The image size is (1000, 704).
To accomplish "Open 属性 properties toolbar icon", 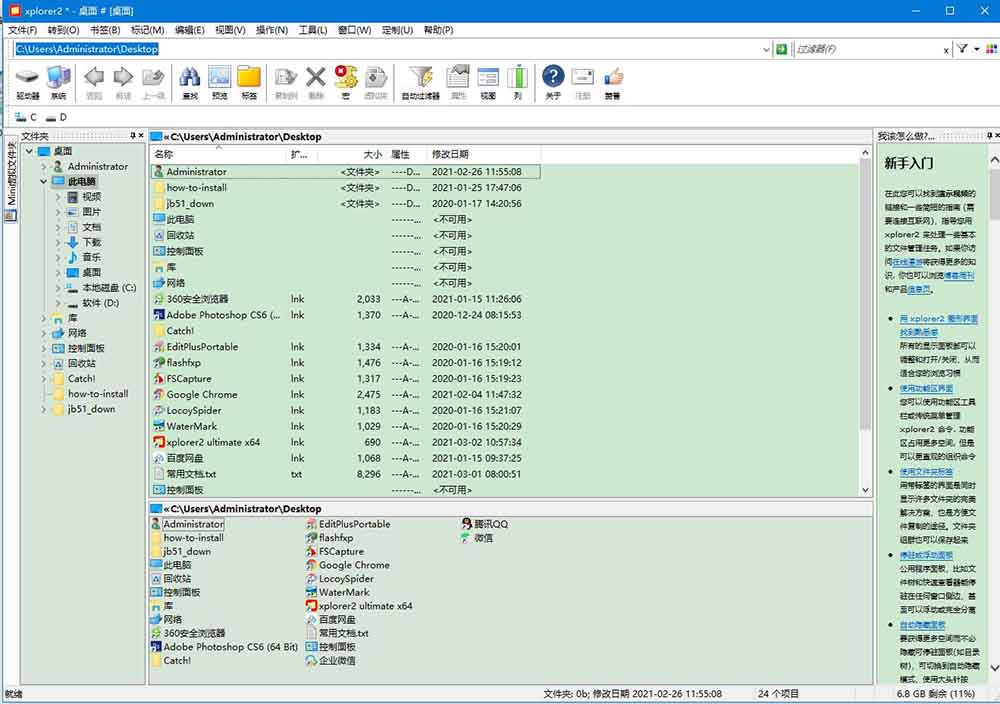I will (x=458, y=83).
